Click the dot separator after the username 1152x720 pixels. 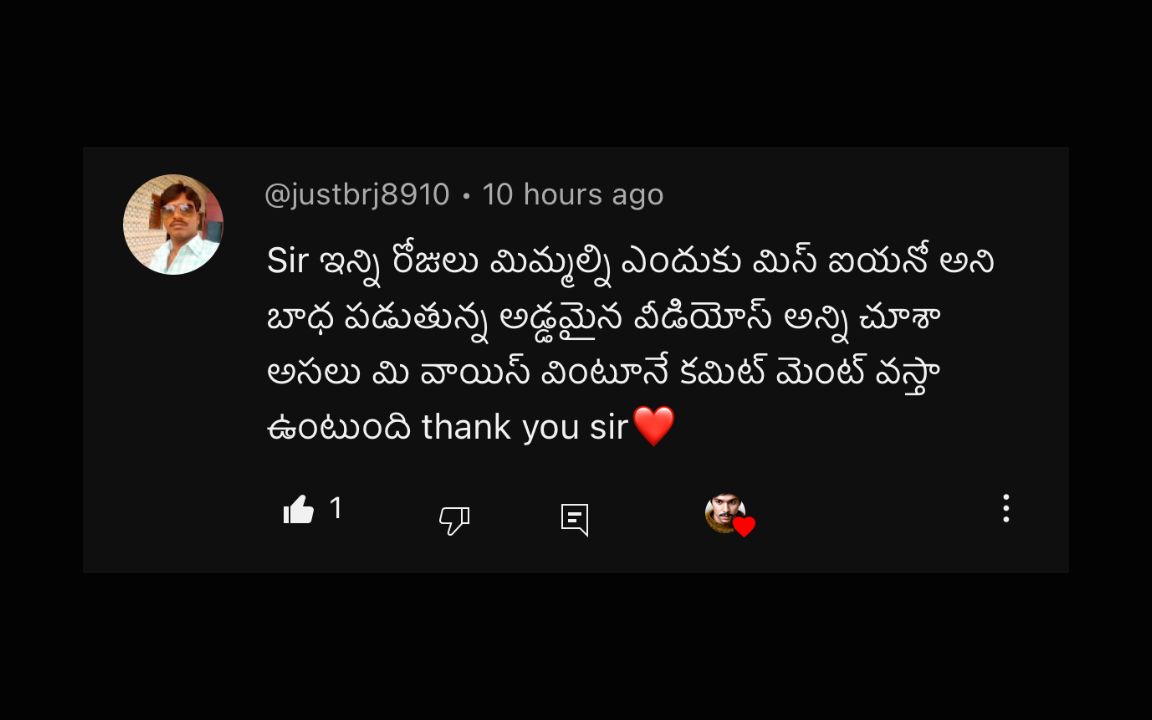[x=467, y=196]
